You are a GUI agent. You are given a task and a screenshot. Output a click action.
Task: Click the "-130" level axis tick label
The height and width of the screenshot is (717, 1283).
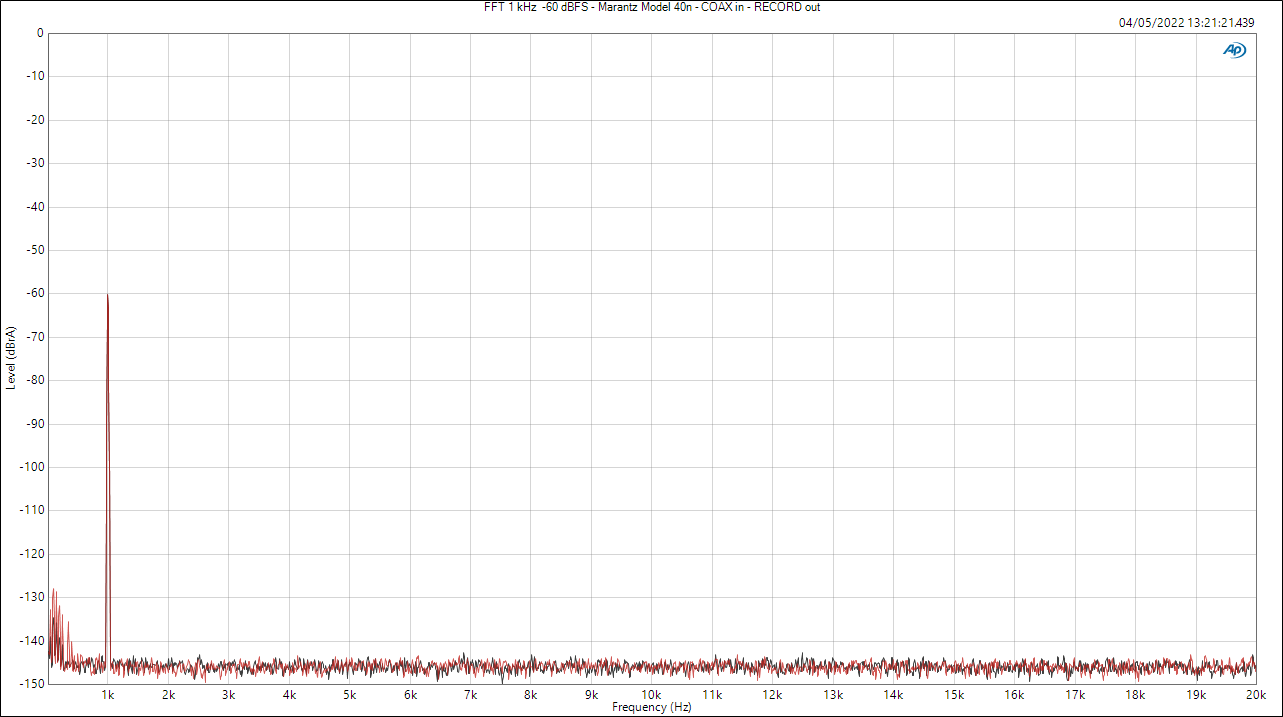click(30, 597)
